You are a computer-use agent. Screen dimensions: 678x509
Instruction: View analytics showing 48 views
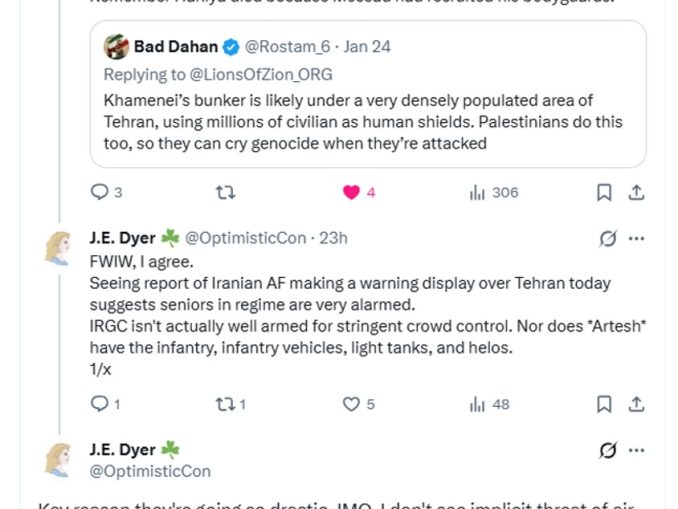pos(477,404)
